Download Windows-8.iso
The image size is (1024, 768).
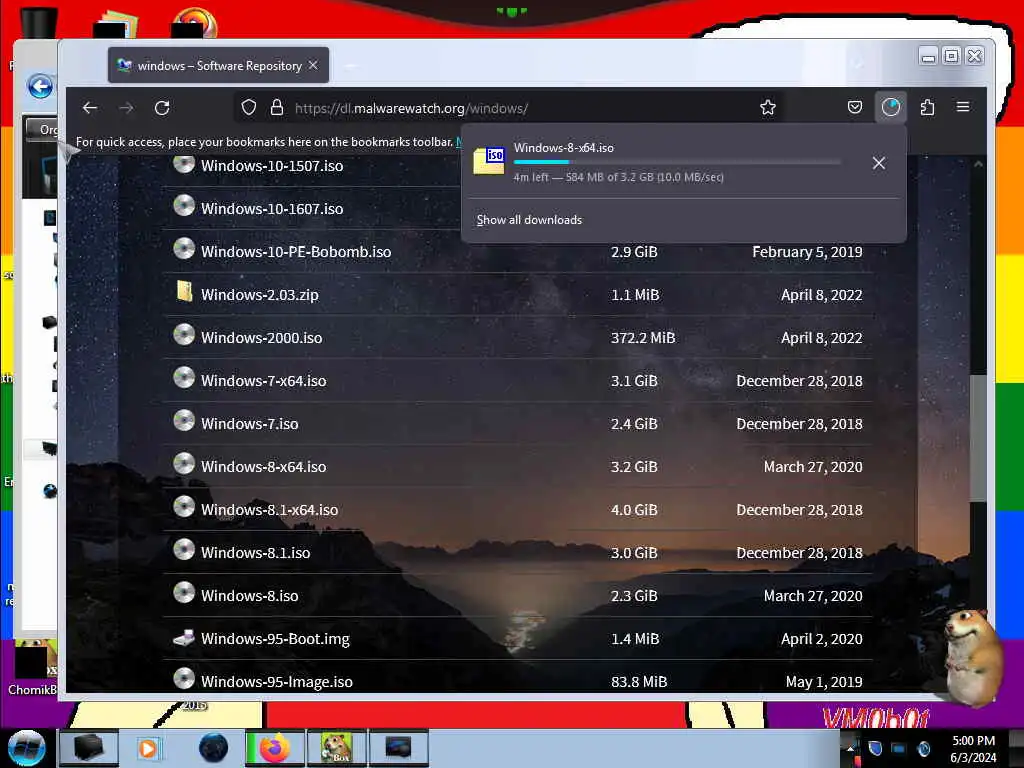click(249, 596)
